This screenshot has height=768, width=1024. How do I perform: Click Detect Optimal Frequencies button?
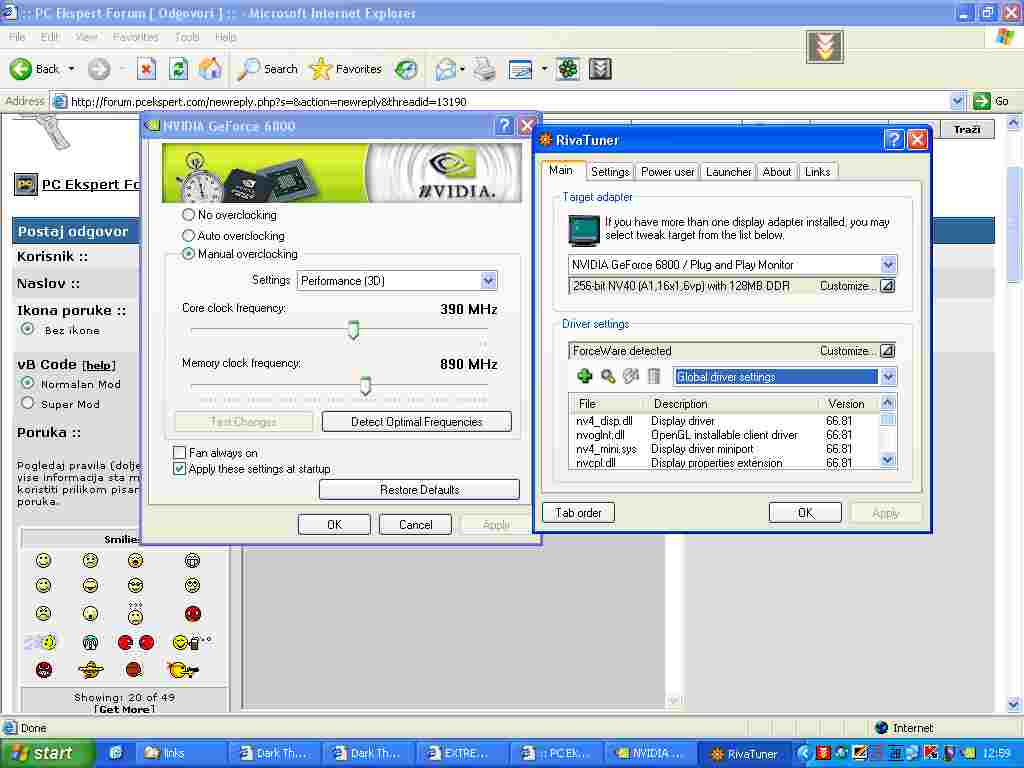click(x=416, y=422)
